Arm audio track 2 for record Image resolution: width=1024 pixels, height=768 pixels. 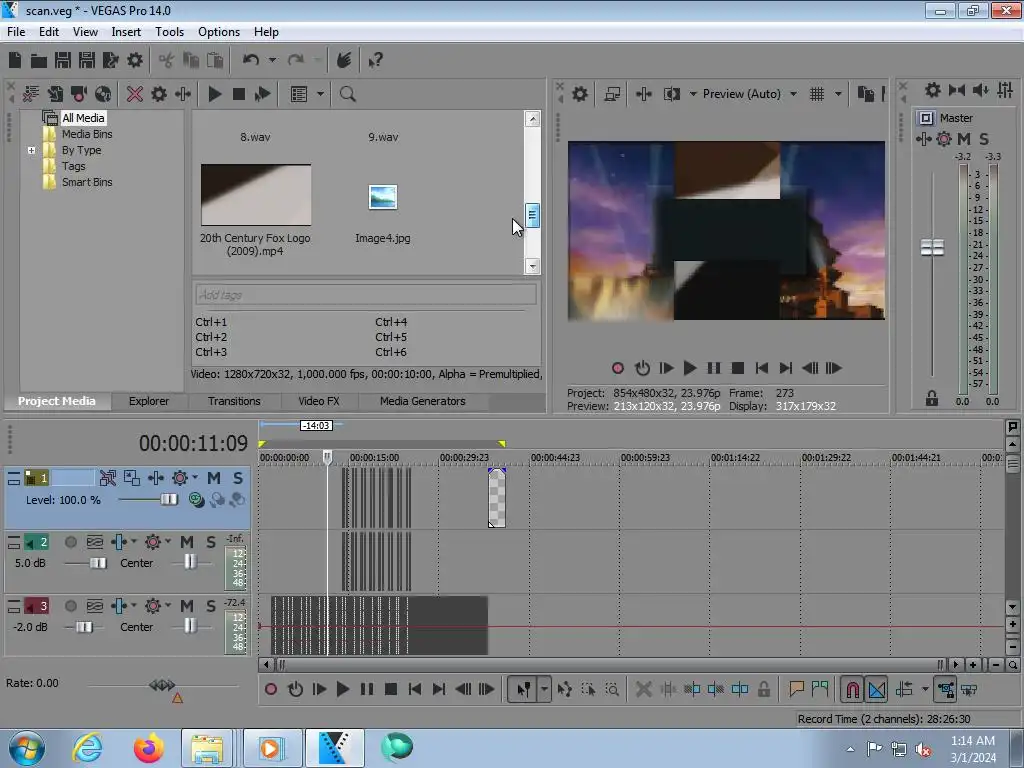tap(71, 542)
